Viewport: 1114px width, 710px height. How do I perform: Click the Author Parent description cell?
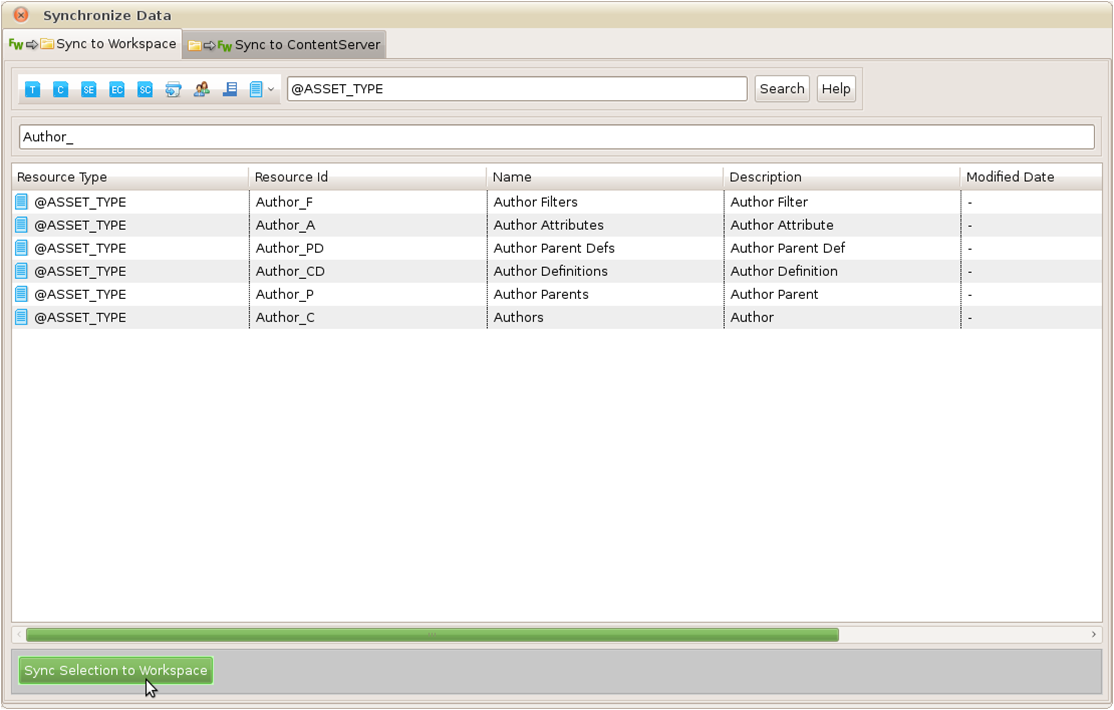click(842, 294)
